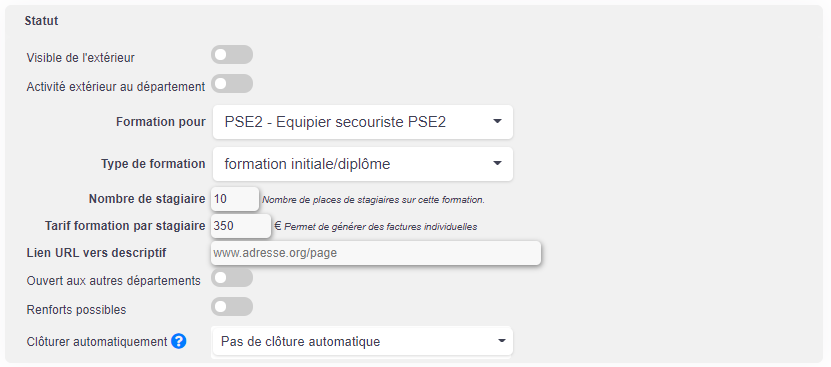
Task: Click the Statut section heading
Action: coord(41,21)
